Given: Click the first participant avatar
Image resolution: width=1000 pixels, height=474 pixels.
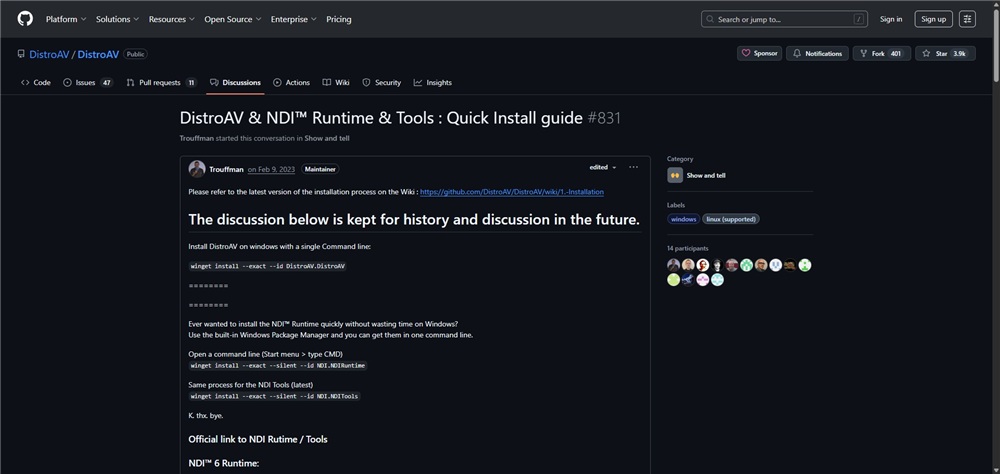Looking at the screenshot, I should pyautogui.click(x=673, y=265).
